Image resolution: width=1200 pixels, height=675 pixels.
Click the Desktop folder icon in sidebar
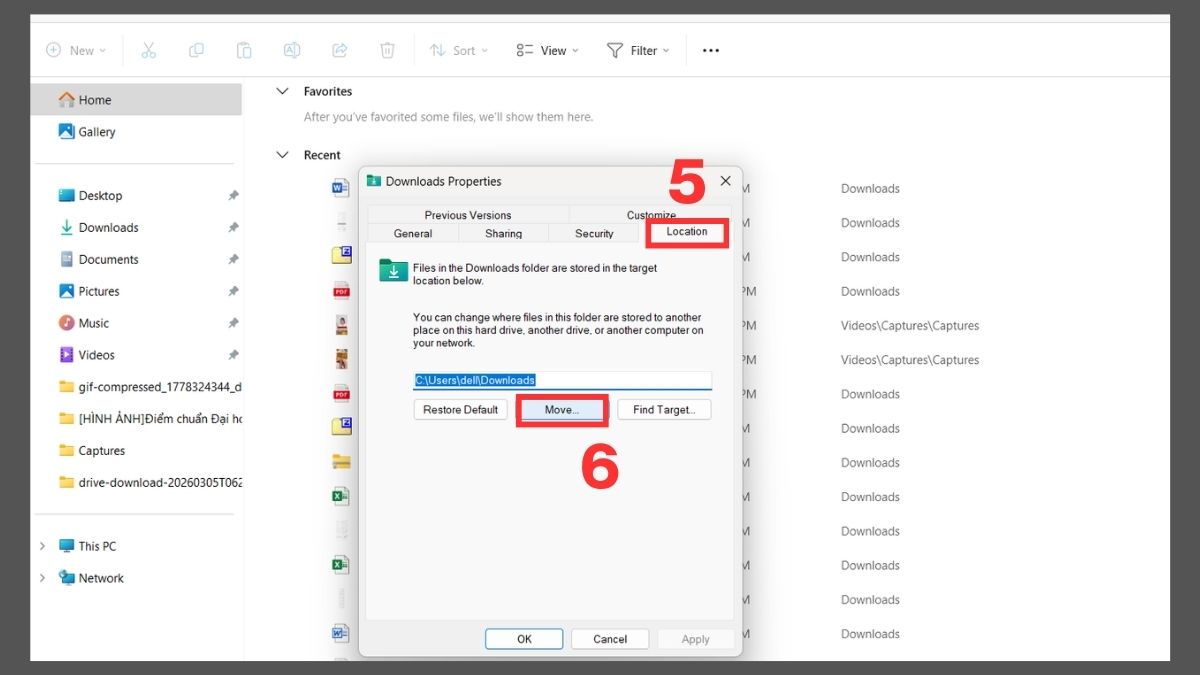(x=67, y=195)
